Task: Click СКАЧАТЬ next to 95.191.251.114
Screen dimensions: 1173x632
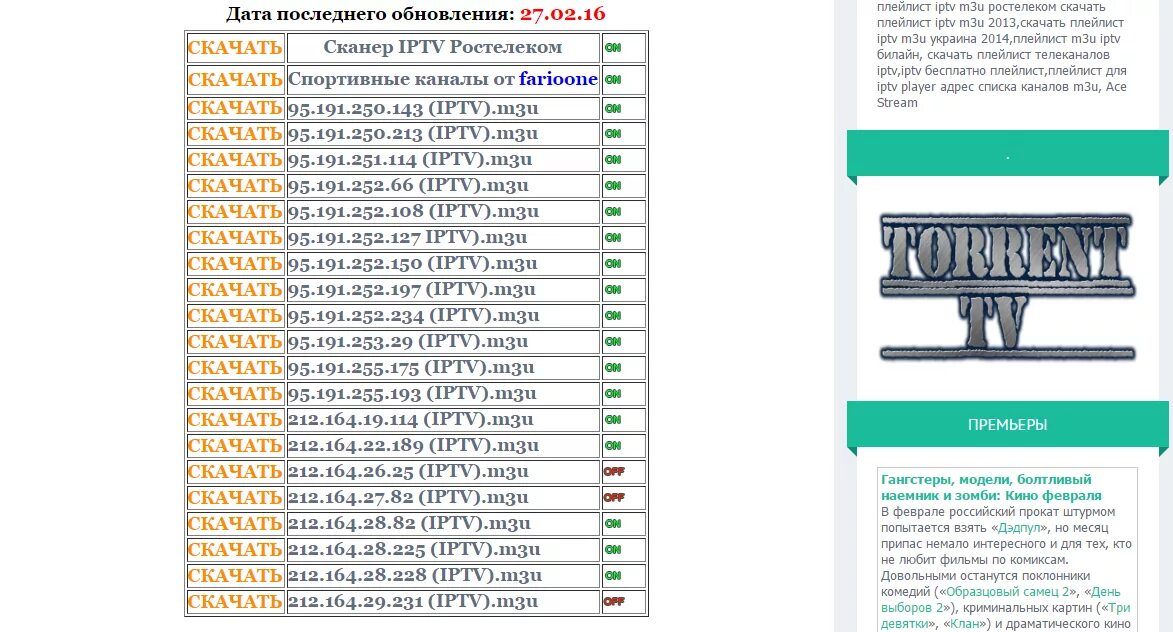Action: [235, 160]
